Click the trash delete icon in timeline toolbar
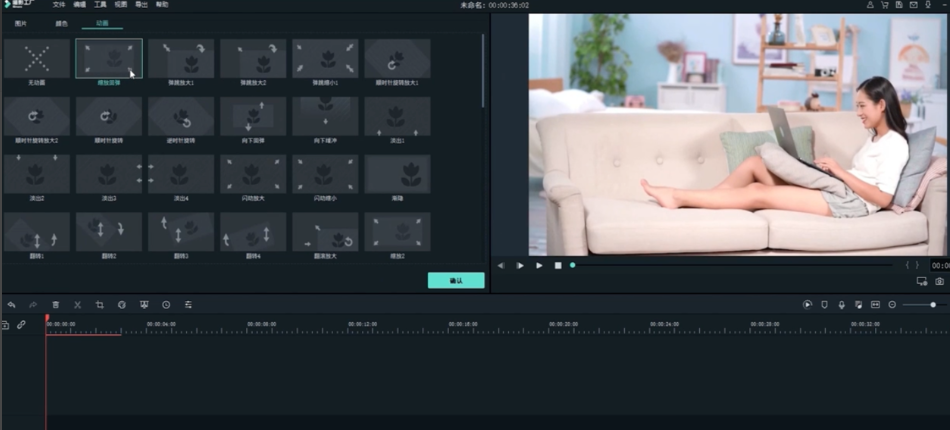950x430 pixels. (56, 304)
